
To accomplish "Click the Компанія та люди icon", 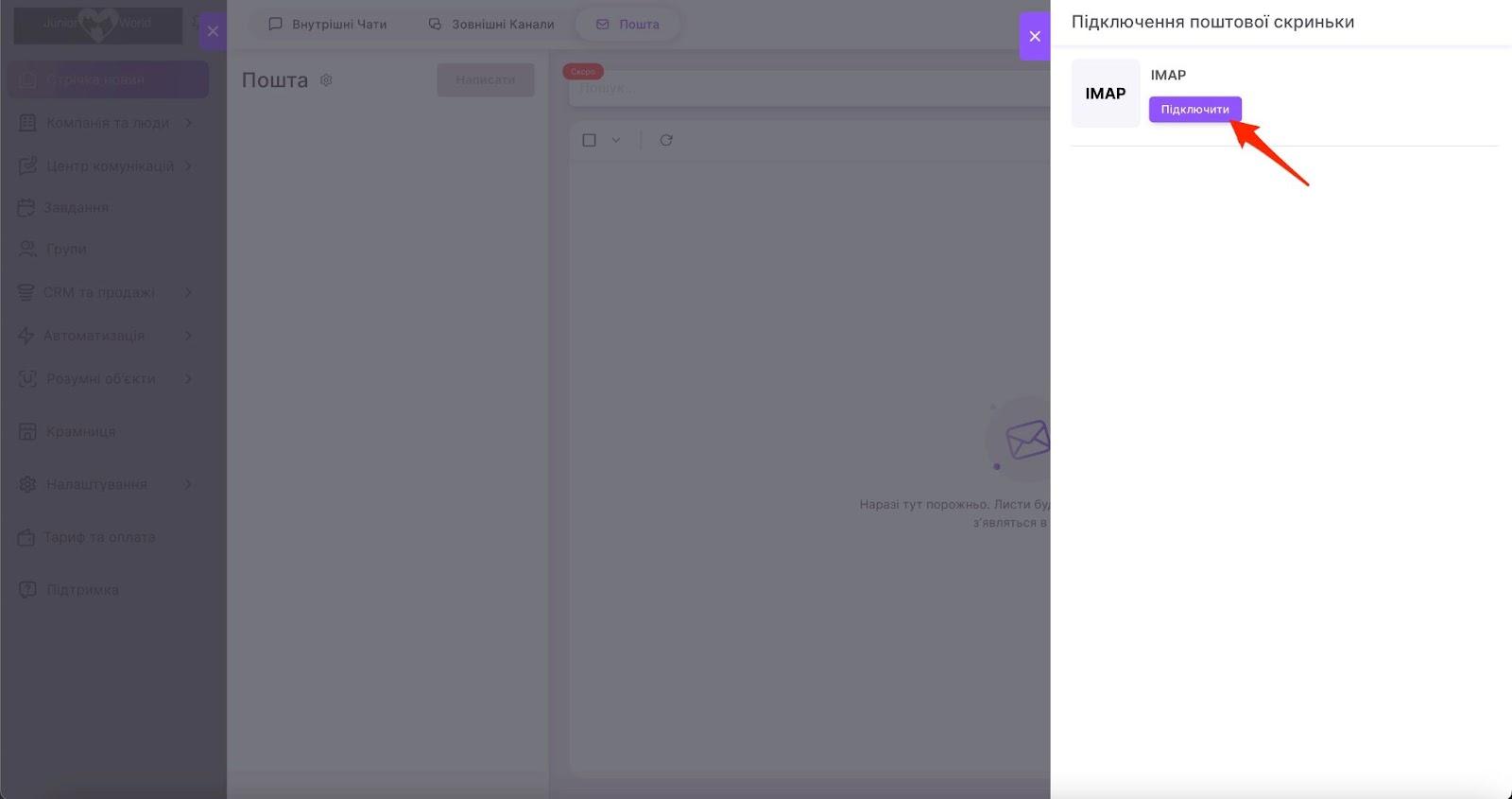I will click(27, 123).
